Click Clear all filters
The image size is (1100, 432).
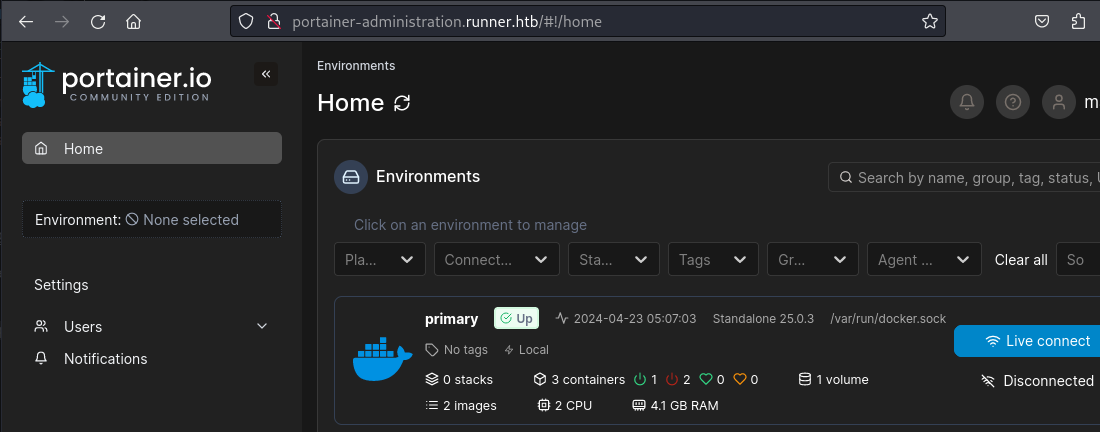tap(1021, 260)
